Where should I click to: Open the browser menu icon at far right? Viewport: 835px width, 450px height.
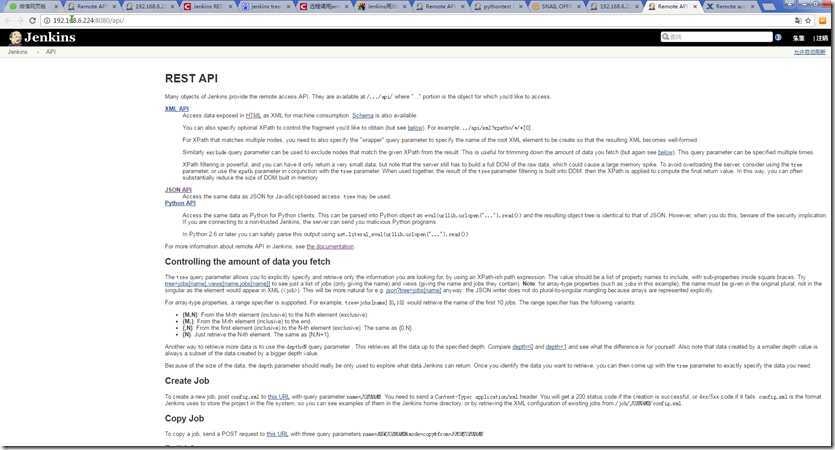coord(822,20)
